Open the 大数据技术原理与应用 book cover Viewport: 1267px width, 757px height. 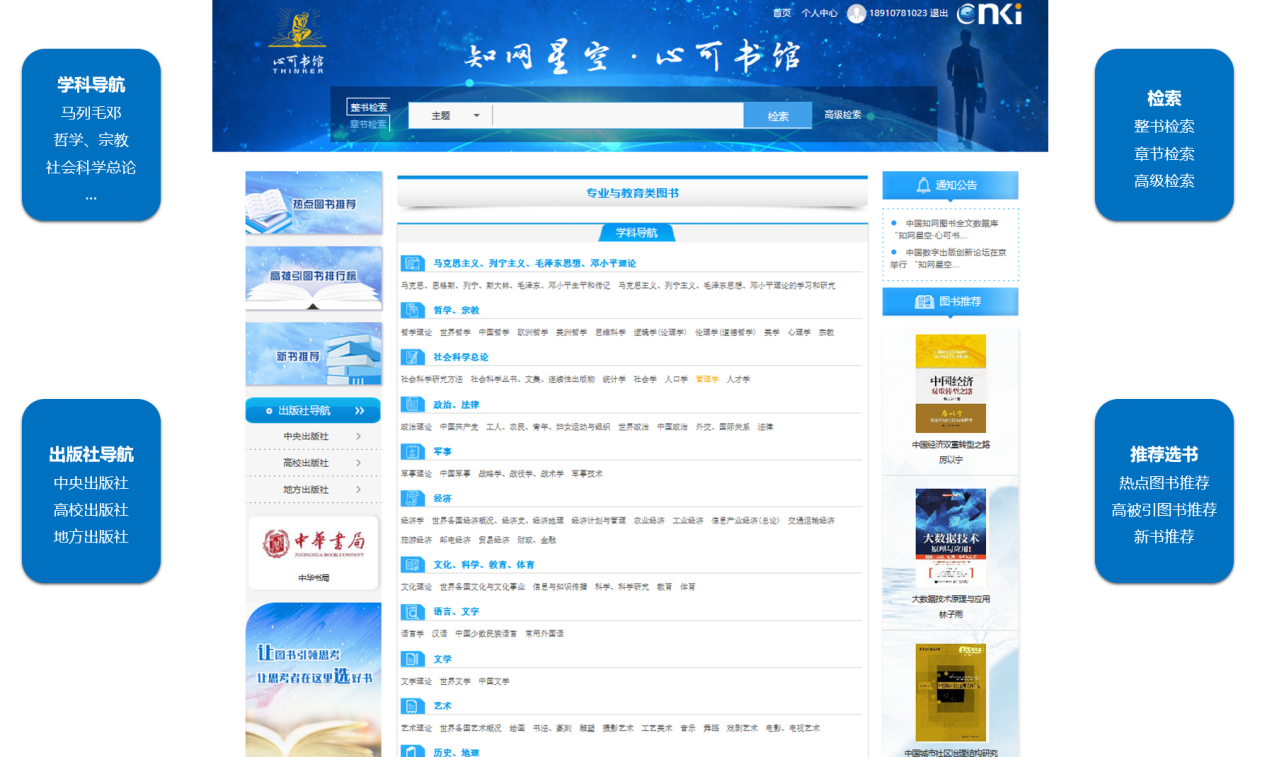950,537
